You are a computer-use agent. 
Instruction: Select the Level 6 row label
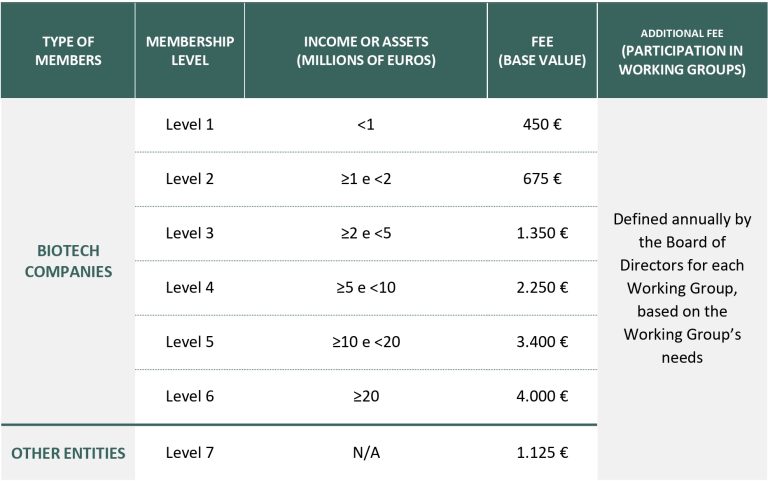pos(190,395)
